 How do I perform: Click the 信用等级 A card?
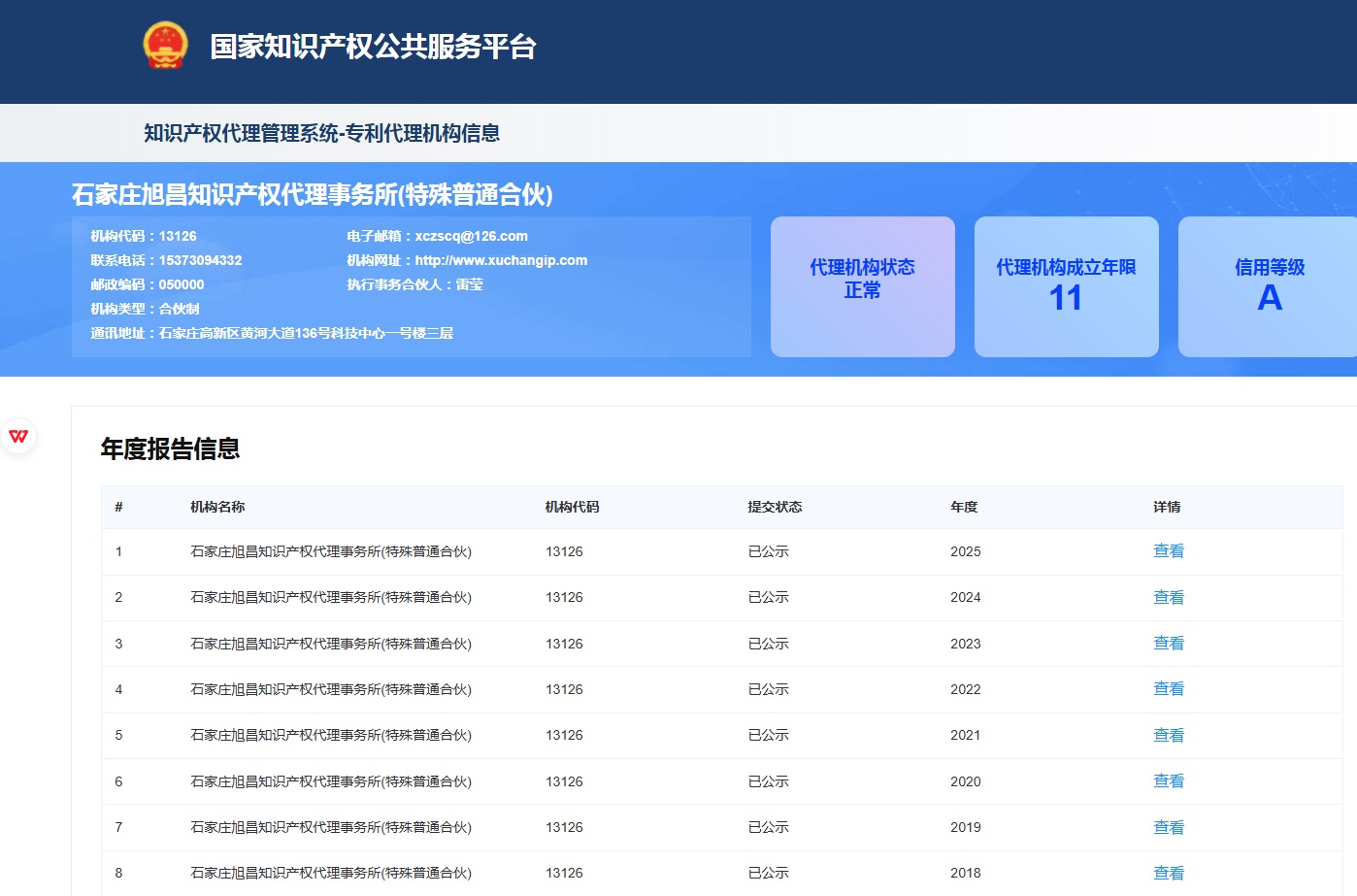pos(1268,286)
